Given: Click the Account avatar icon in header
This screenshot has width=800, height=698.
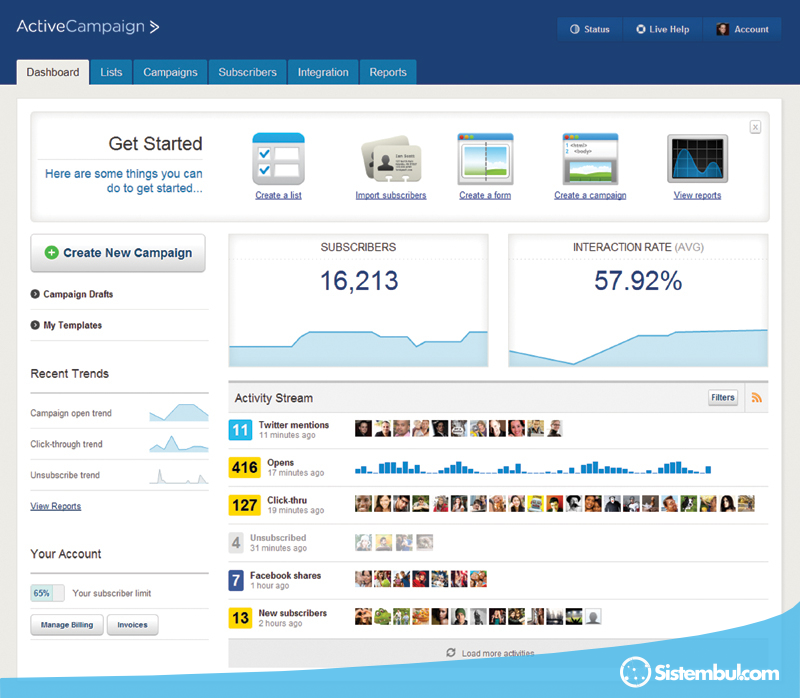Looking at the screenshot, I should point(722,29).
